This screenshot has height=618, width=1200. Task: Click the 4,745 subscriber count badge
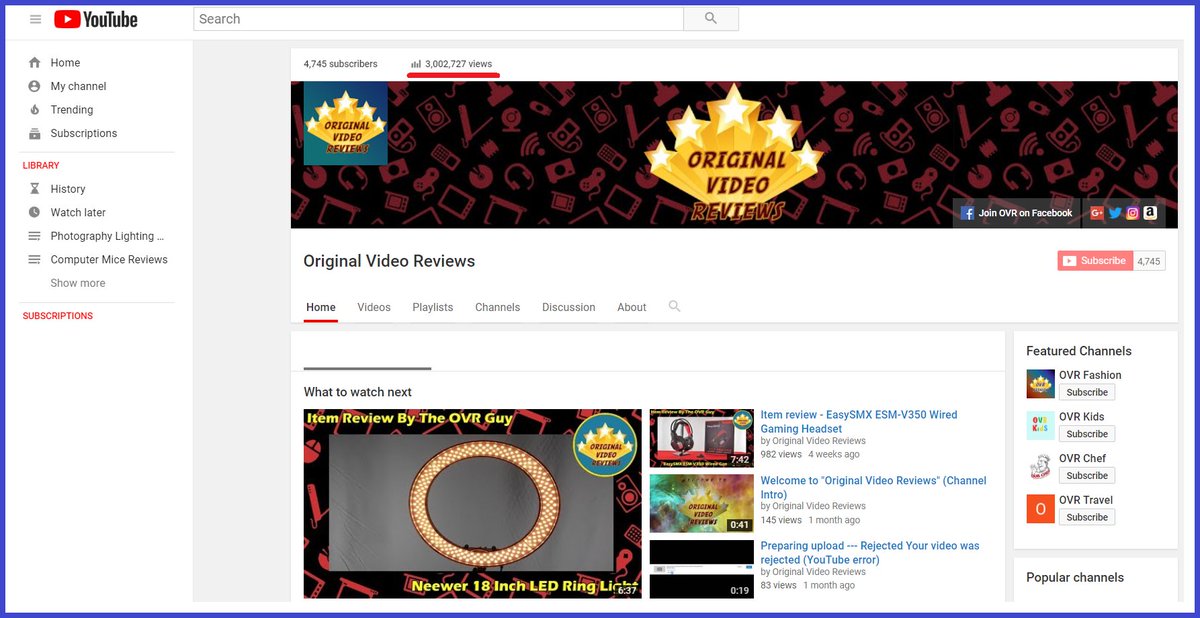[1149, 261]
